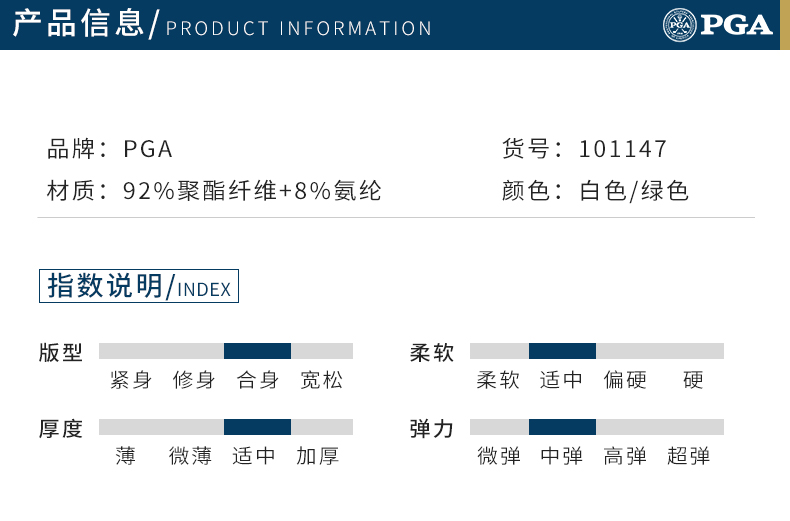
Task: Click the PGA wordmark in header
Action: coord(736,25)
